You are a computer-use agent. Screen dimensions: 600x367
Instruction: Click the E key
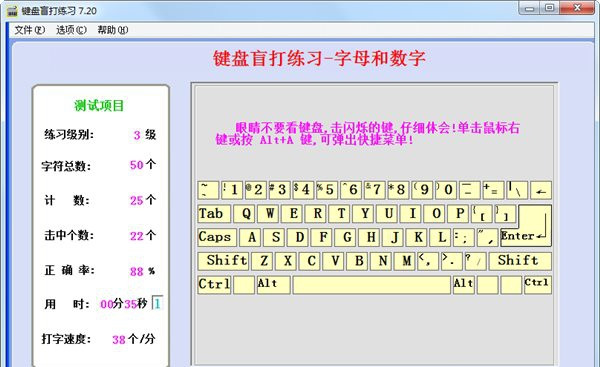coord(293,214)
